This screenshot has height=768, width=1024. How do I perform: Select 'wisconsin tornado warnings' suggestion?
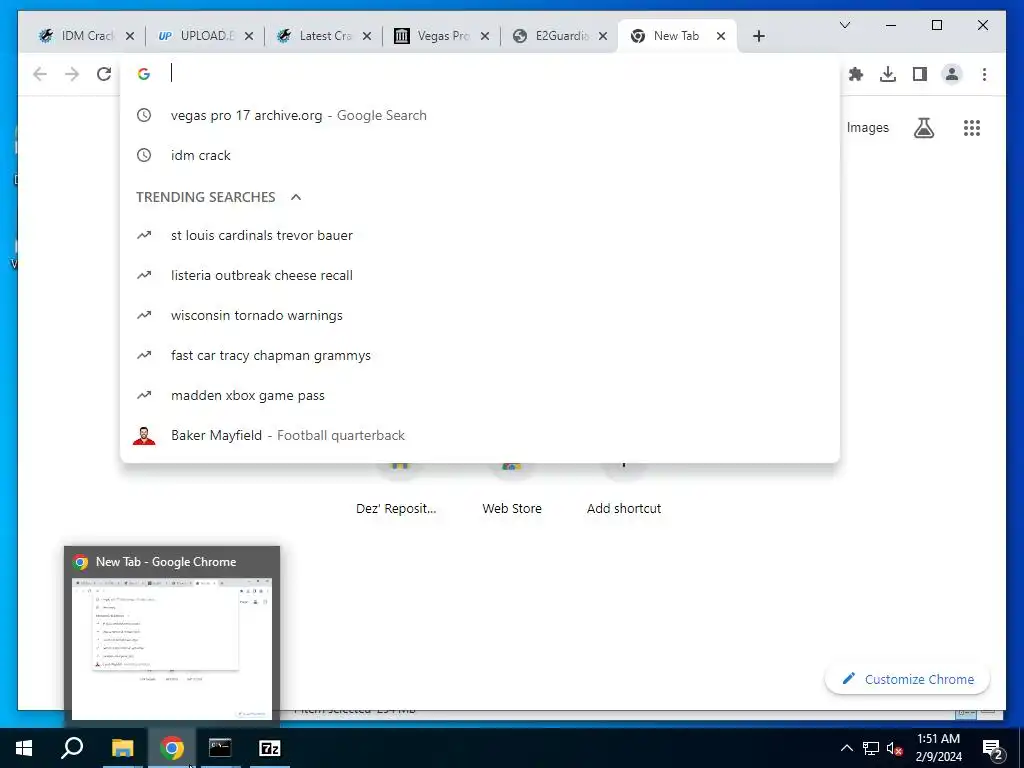tap(480, 315)
